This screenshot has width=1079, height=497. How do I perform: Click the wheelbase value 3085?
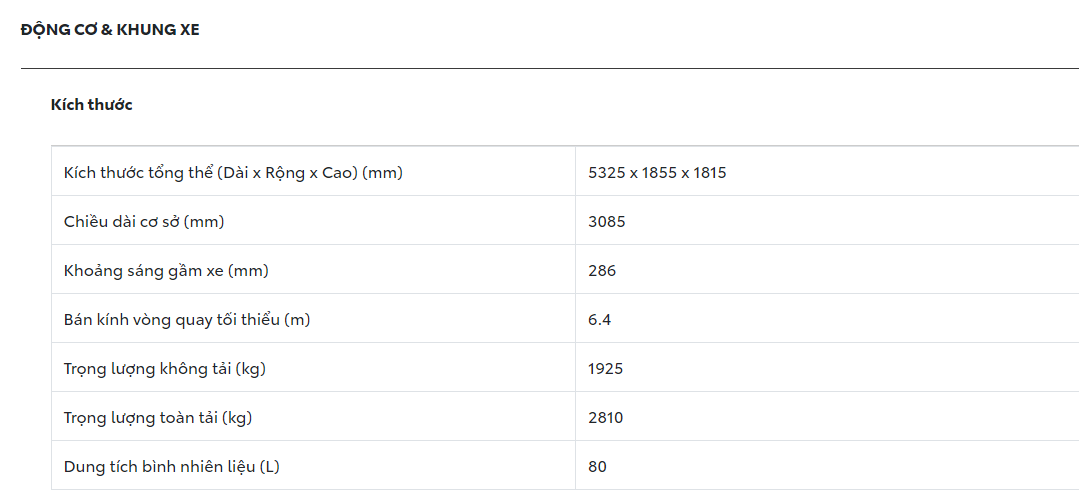607,222
